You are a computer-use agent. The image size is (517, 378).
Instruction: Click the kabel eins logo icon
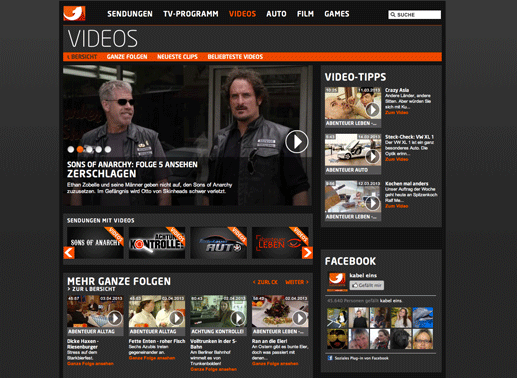[x=74, y=13]
